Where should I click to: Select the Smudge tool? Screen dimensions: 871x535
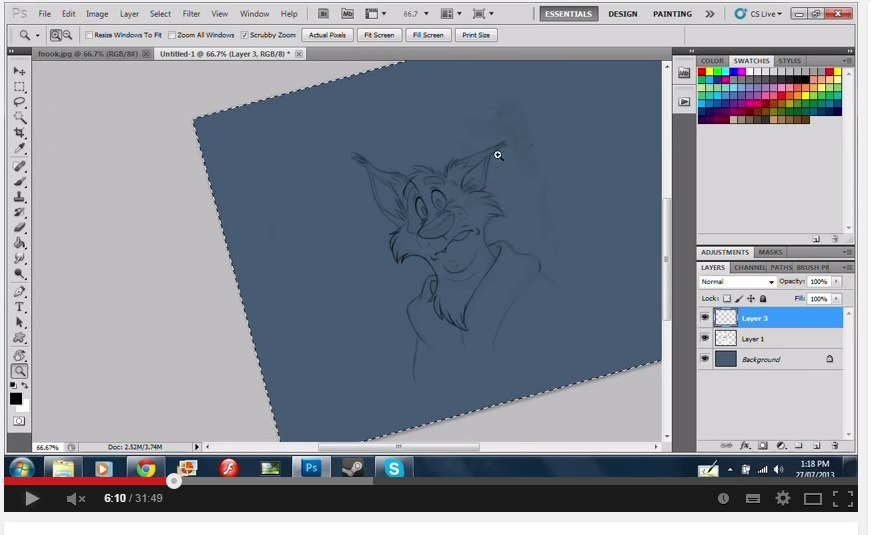click(19, 258)
